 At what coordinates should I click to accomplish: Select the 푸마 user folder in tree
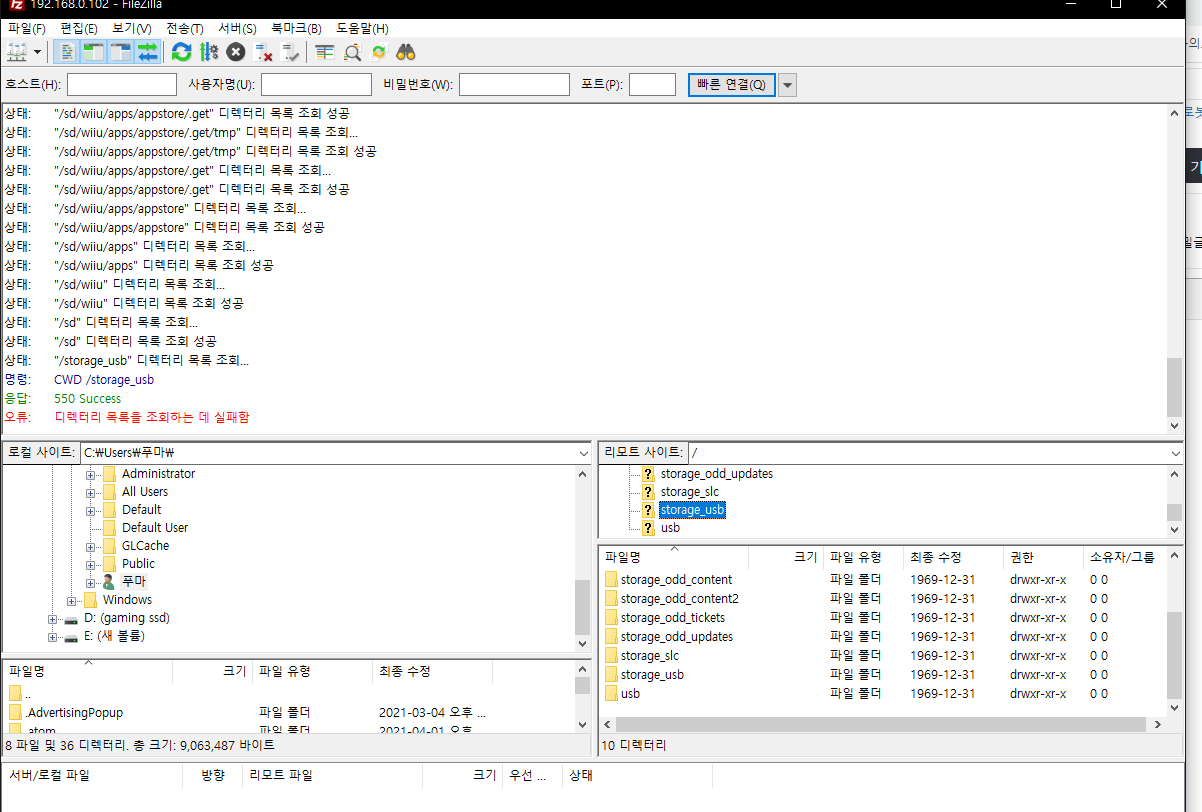pos(134,582)
